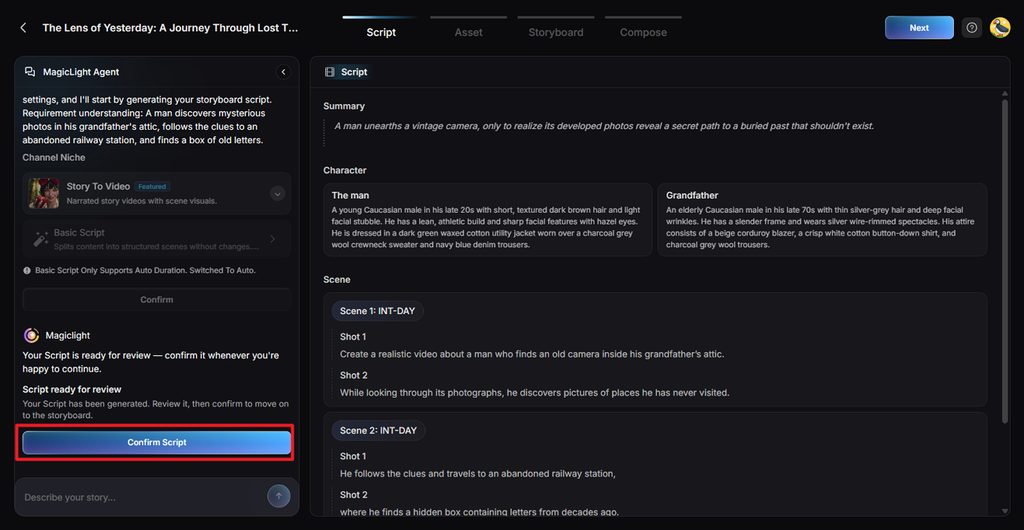Click the Script ready for review heading
The width and height of the screenshot is (1024, 530).
[x=72, y=390]
